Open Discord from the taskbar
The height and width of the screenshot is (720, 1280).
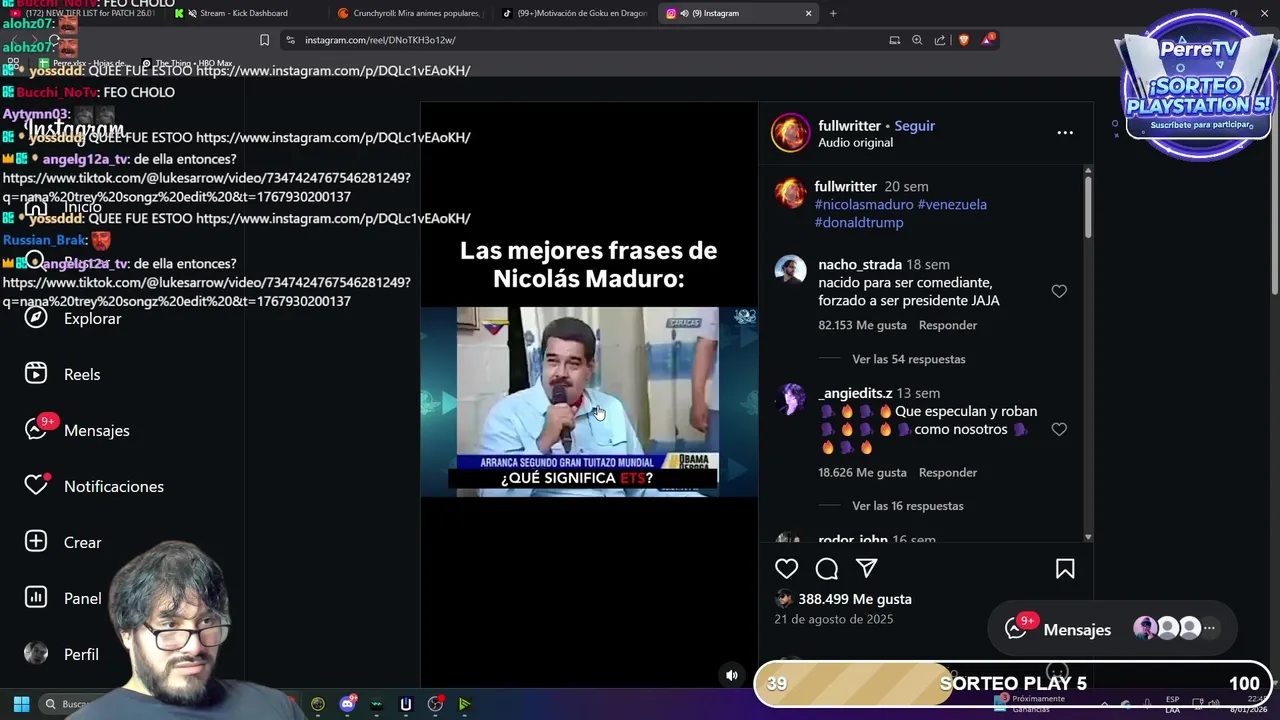tap(347, 704)
